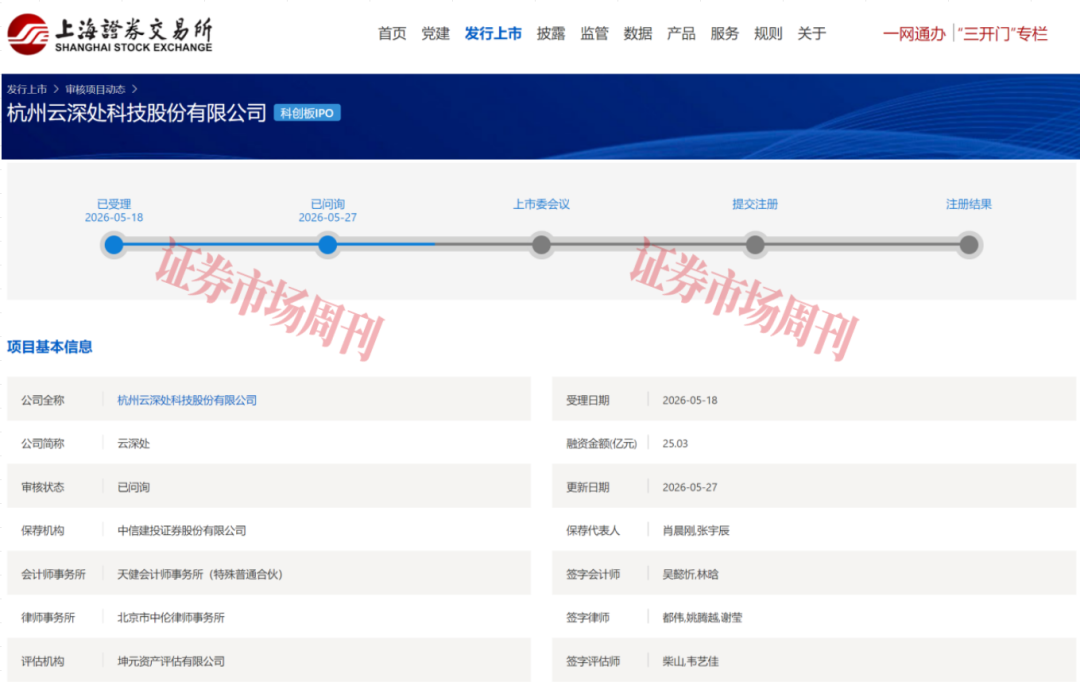This screenshot has height=682, width=1080.
Task: Open the 首页 menu item
Action: pos(392,33)
